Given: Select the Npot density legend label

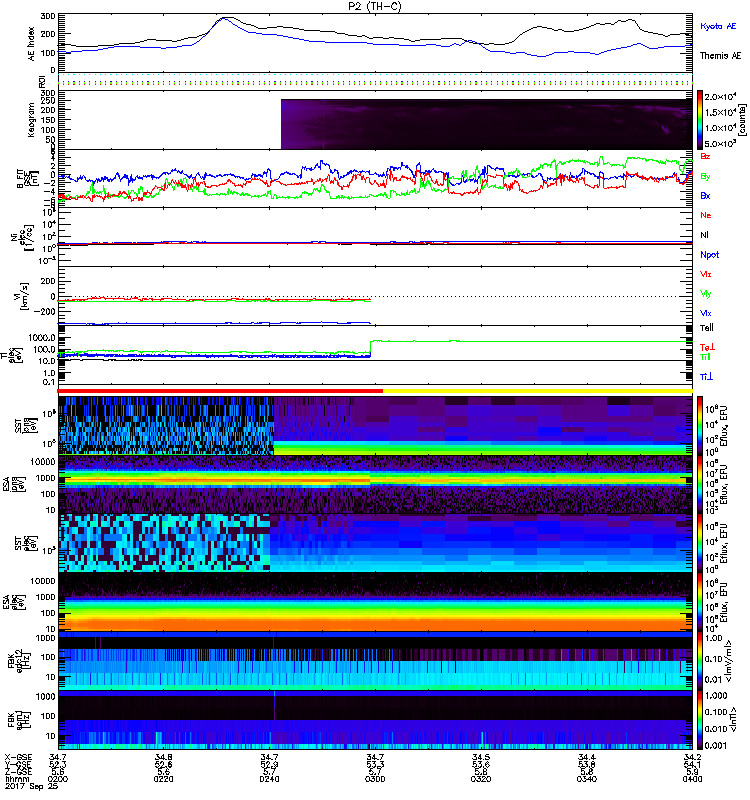Looking at the screenshot, I should (709, 255).
